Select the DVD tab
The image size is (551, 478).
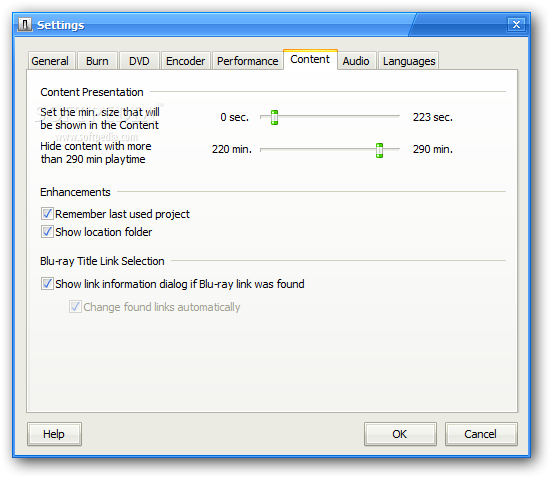(x=139, y=61)
